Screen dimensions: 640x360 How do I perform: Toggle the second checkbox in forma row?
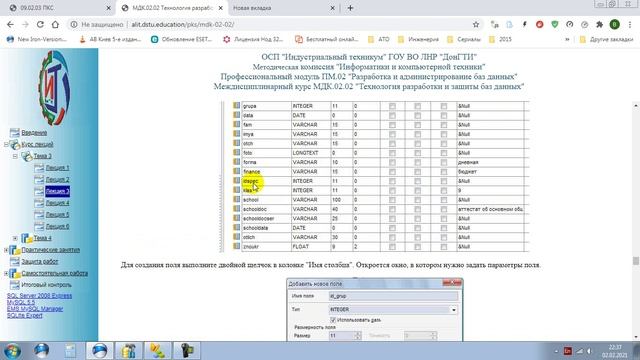click(x=418, y=162)
